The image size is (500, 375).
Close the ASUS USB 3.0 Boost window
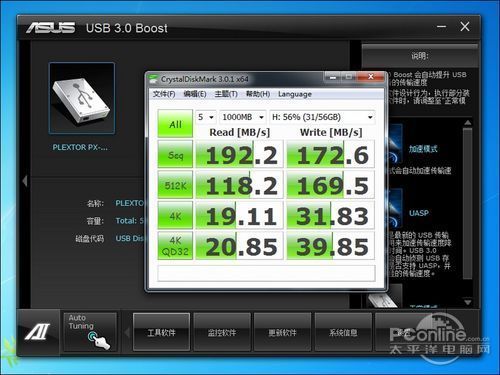tap(465, 27)
